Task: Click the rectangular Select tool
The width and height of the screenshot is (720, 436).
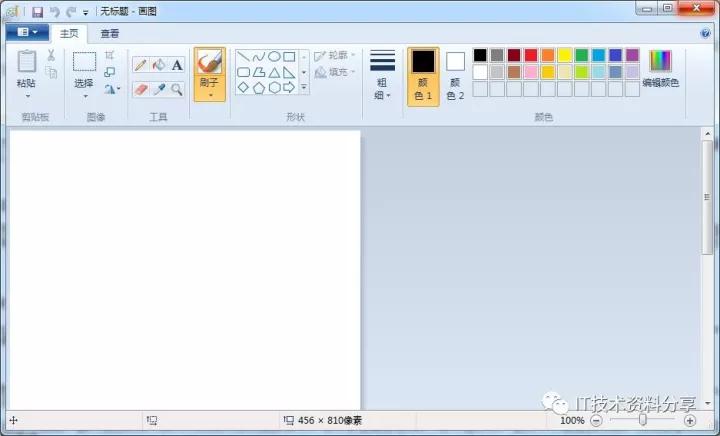Action: pos(84,61)
